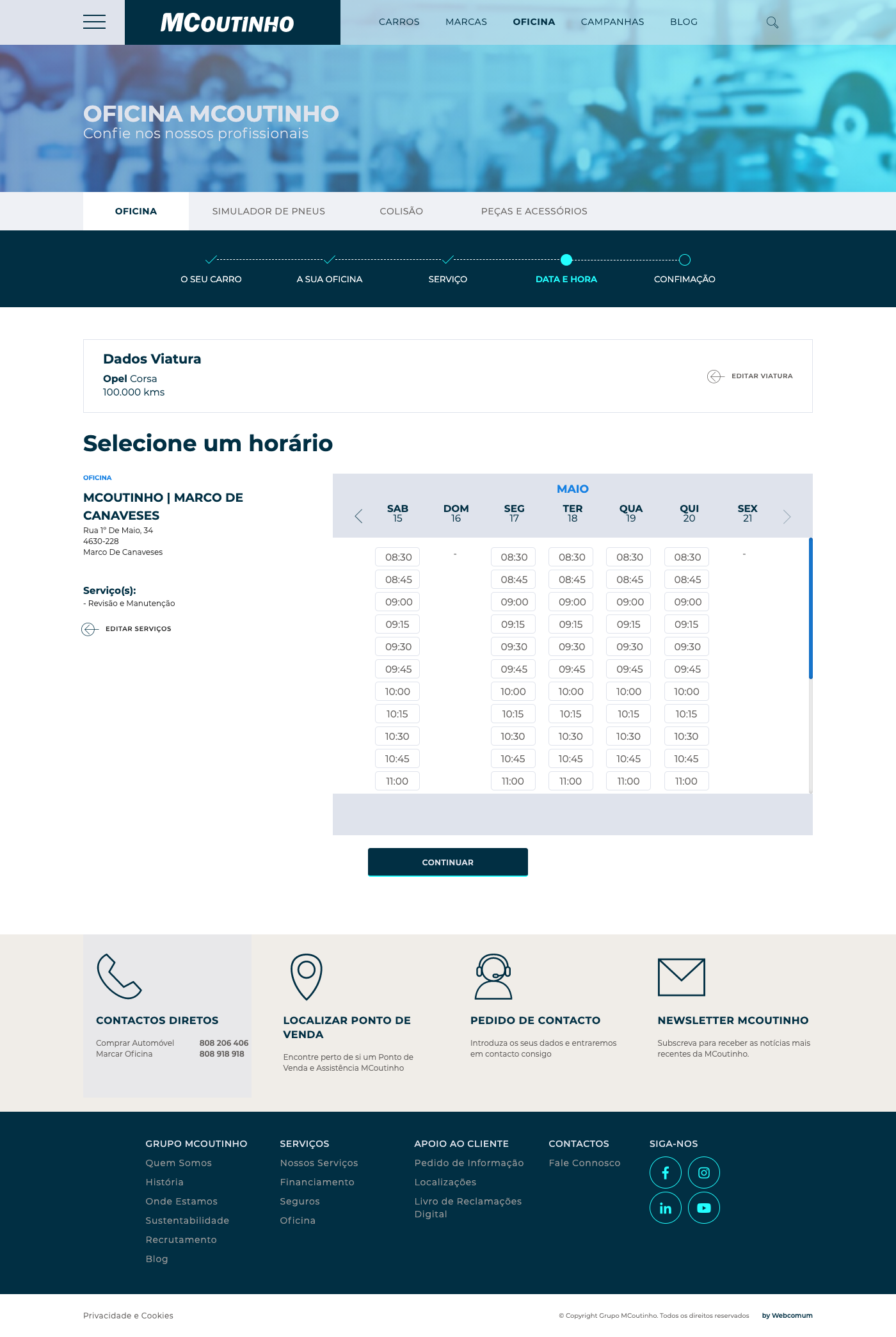Switch to Simulador de Pneus tab
The image size is (896, 1337).
268,211
